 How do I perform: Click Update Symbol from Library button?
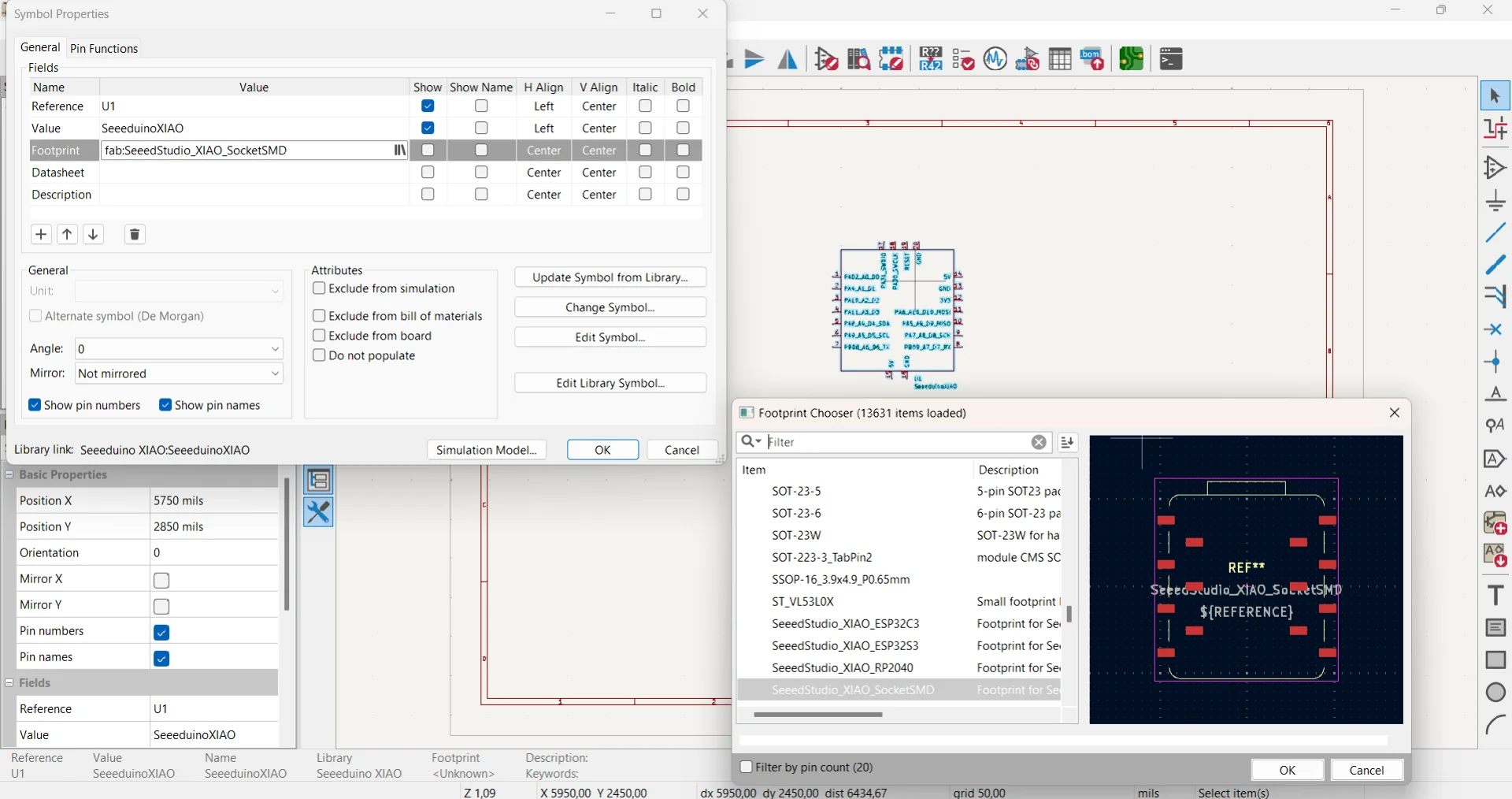pyautogui.click(x=610, y=277)
